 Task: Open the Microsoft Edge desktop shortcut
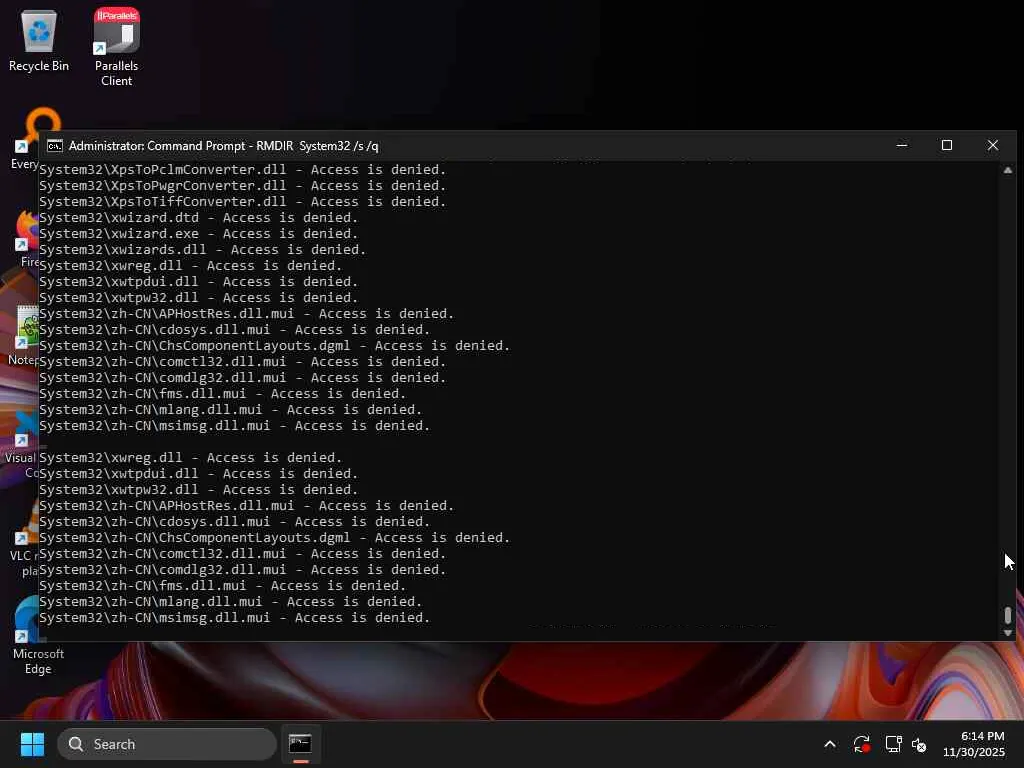coord(29,636)
